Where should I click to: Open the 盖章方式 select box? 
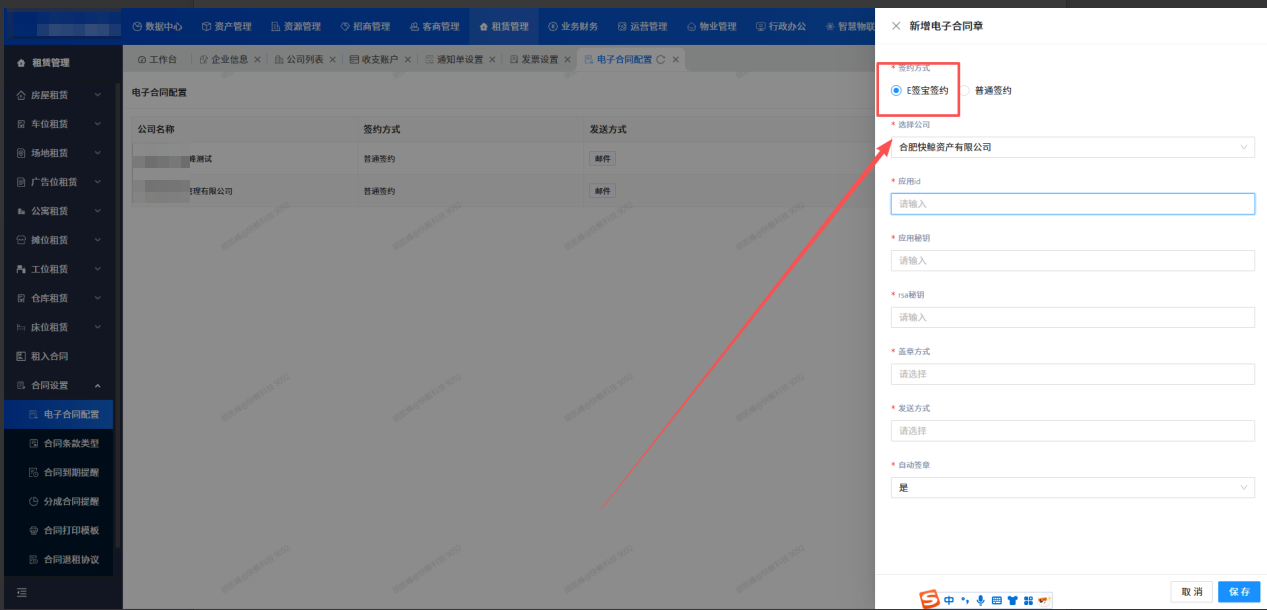(1072, 374)
